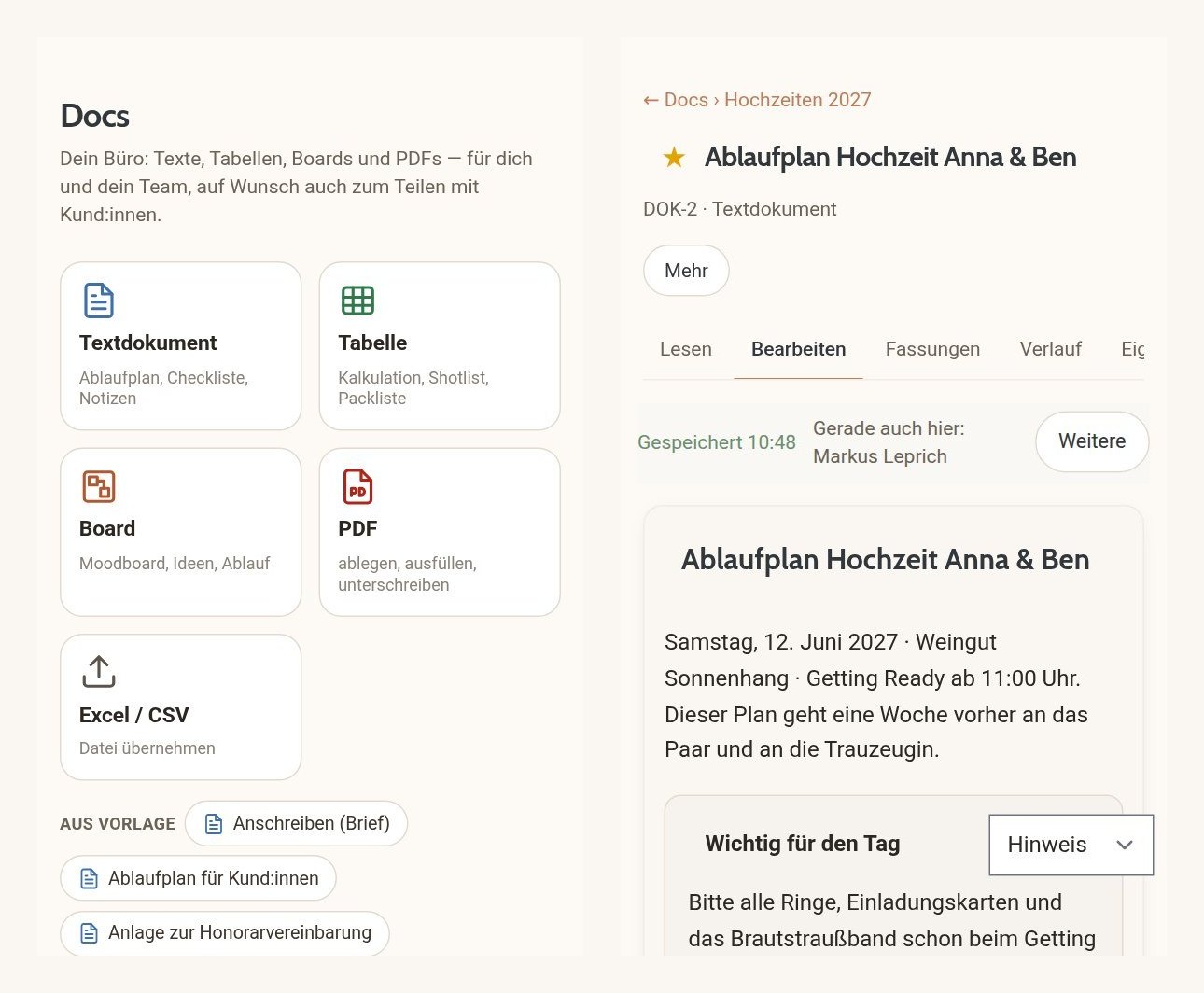Screen dimensions: 1204x993
Task: Click the red PDF file icon
Action: [357, 486]
